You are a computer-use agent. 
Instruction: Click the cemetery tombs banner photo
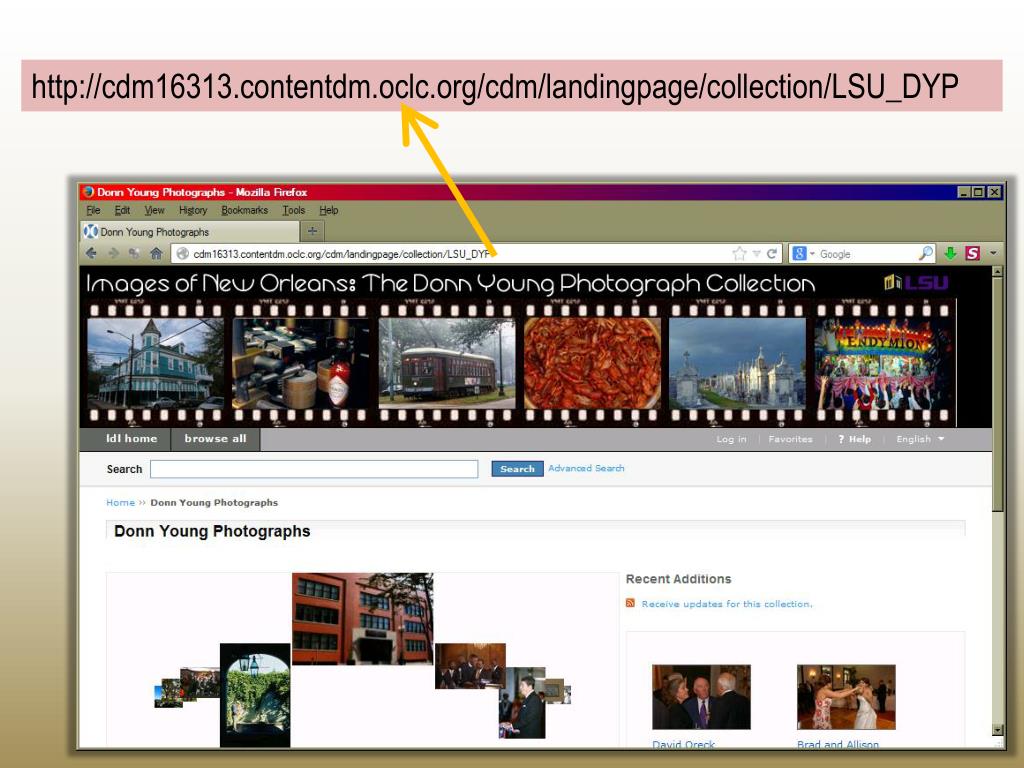[738, 362]
